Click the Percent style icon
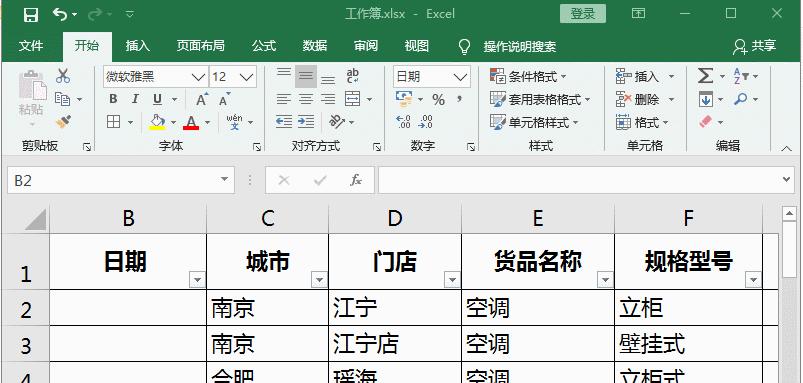 [438, 99]
